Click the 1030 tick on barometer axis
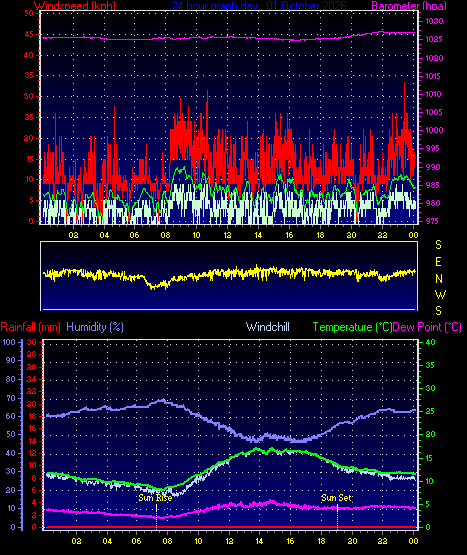467x555 pixels. 434,21
